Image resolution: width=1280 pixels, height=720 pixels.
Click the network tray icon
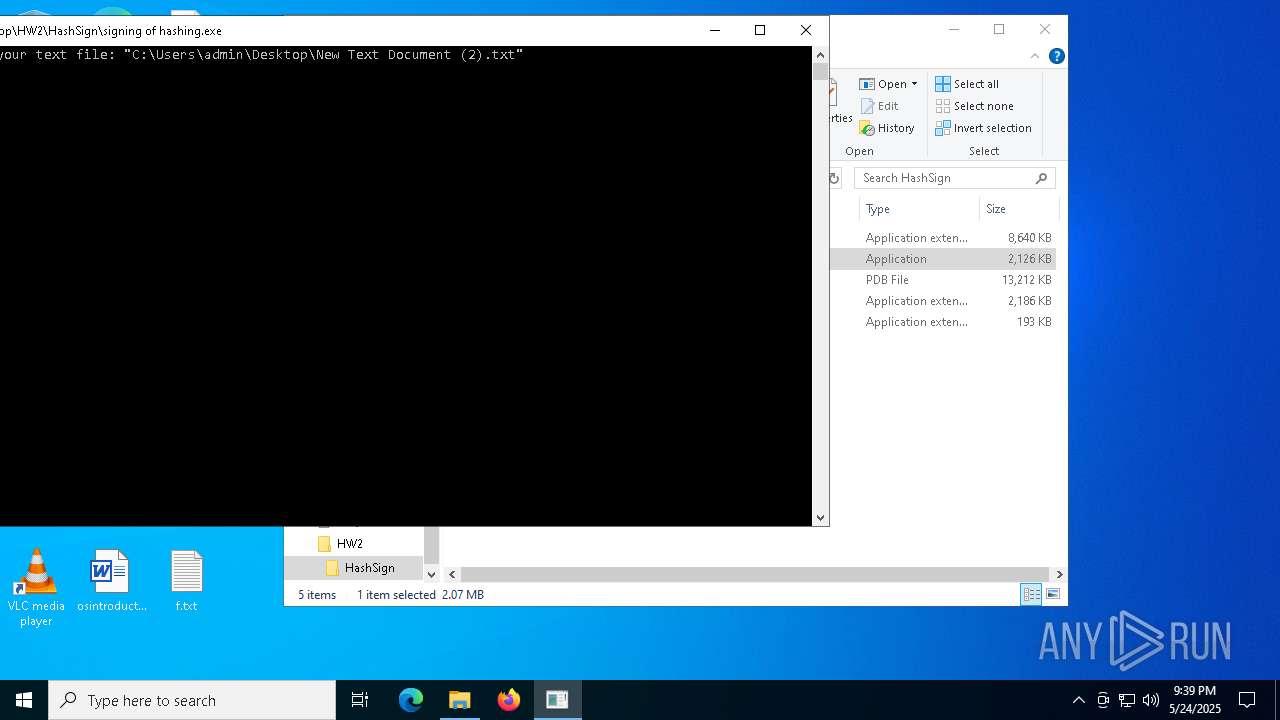[1127, 700]
